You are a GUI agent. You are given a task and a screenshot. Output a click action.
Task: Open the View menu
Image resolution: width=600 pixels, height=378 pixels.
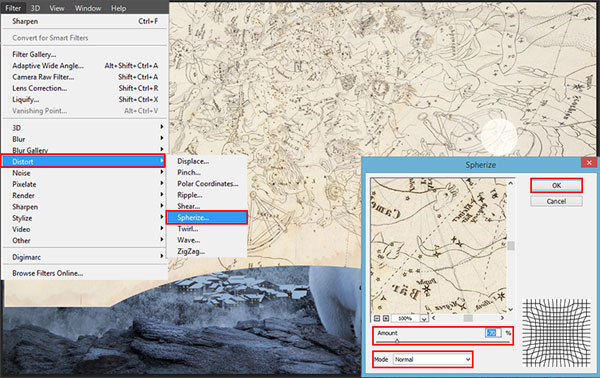pos(57,8)
